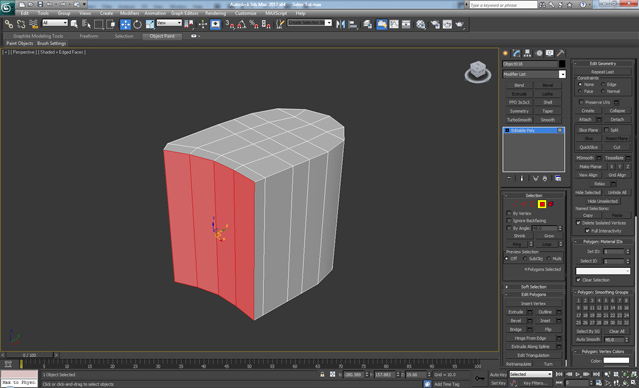
Task: Open the Graph Editors menu
Action: point(184,13)
